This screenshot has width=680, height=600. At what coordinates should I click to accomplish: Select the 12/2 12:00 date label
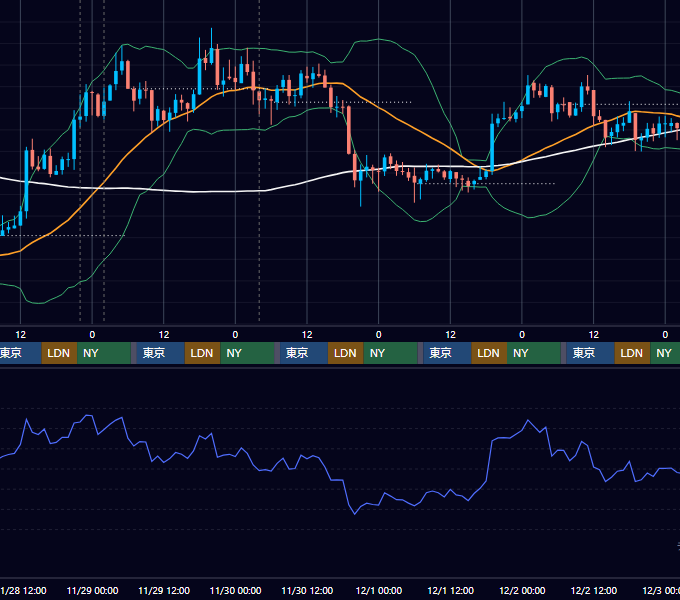[594, 590]
